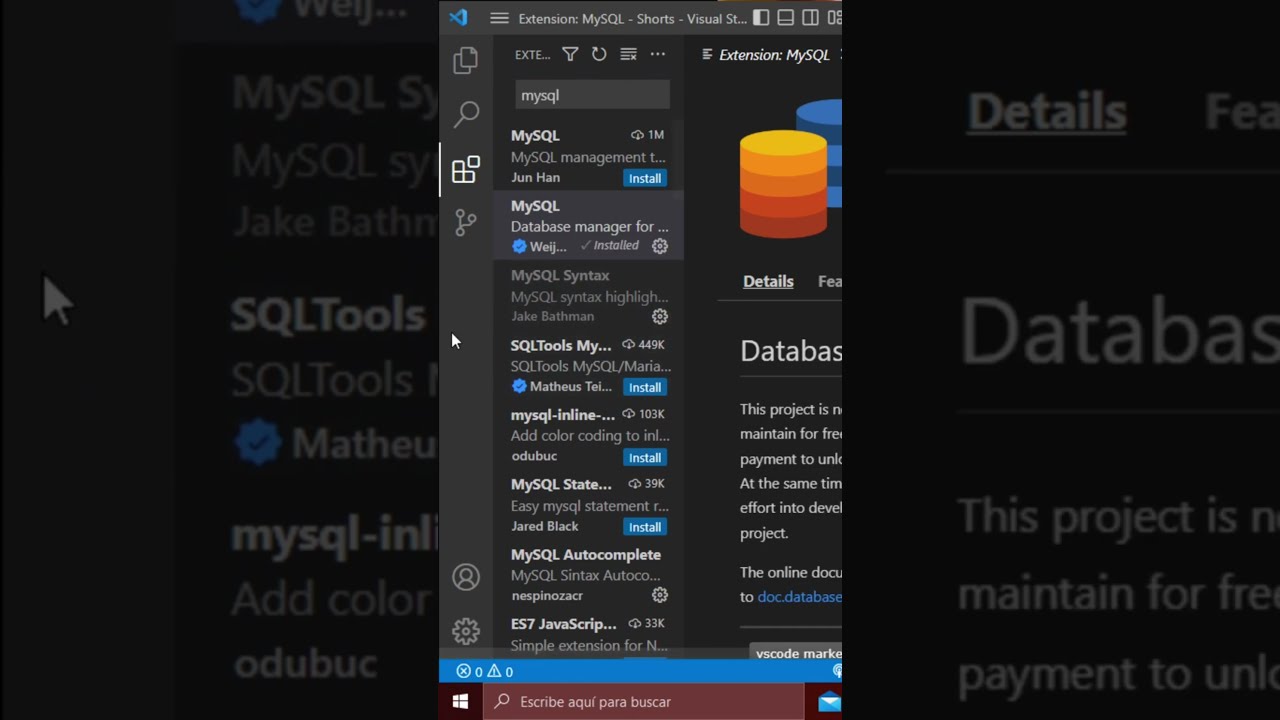Open the Windows Start menu

(460, 701)
